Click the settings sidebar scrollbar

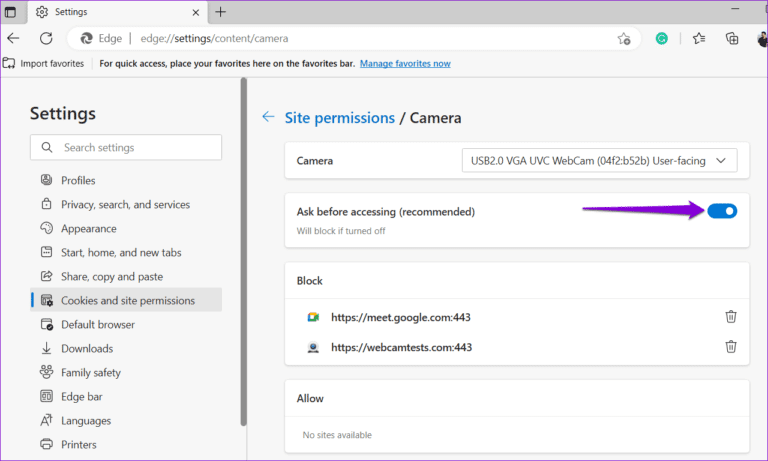point(243,250)
